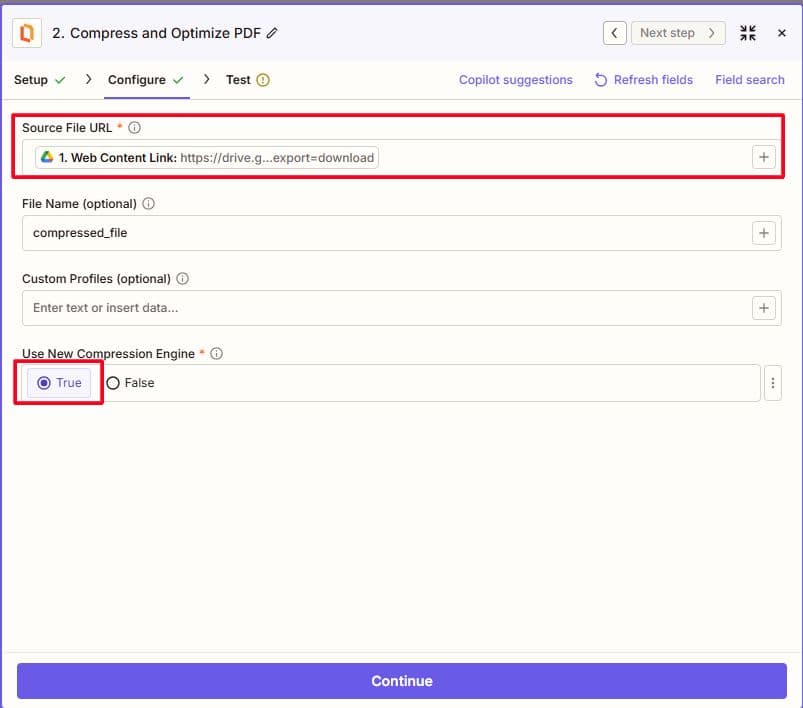Click info icon beside Source File URL
Image resolution: width=803 pixels, height=708 pixels.
coord(135,128)
